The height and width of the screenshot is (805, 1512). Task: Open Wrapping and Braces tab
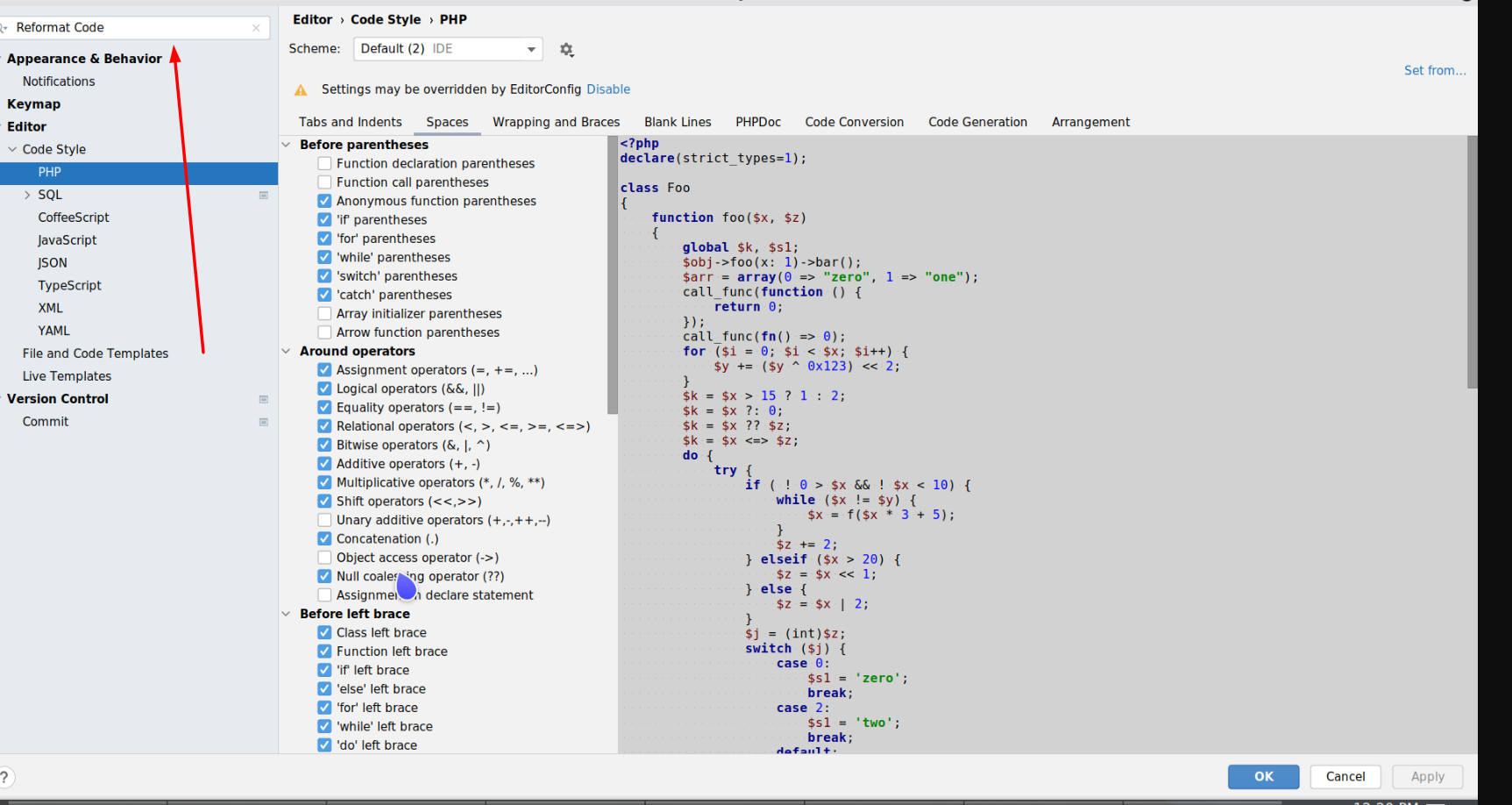point(556,122)
